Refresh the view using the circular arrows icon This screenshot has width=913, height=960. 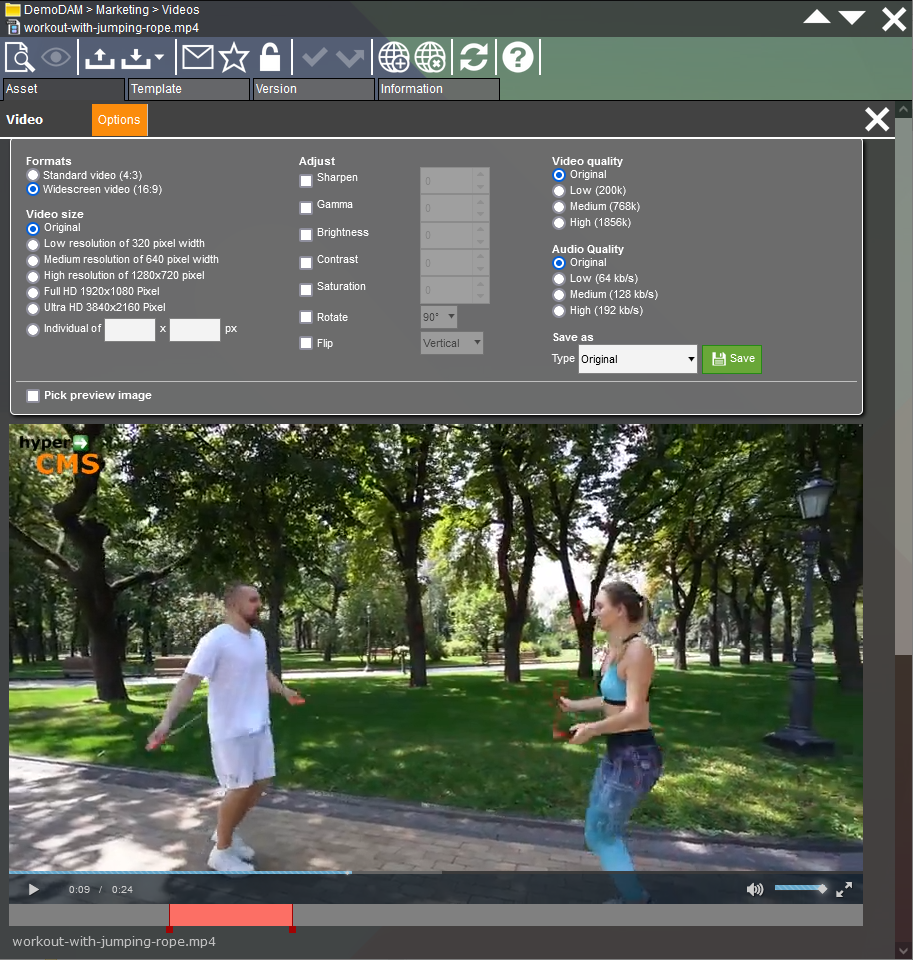pos(473,57)
